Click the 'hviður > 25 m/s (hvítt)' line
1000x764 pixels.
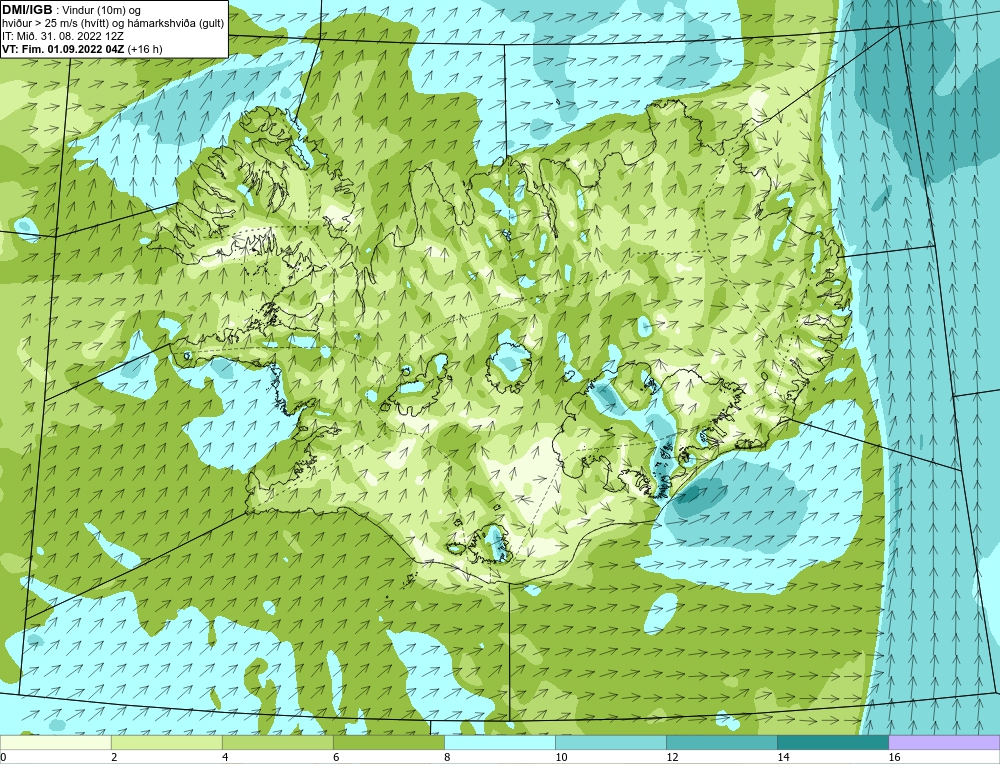click(x=56, y=23)
